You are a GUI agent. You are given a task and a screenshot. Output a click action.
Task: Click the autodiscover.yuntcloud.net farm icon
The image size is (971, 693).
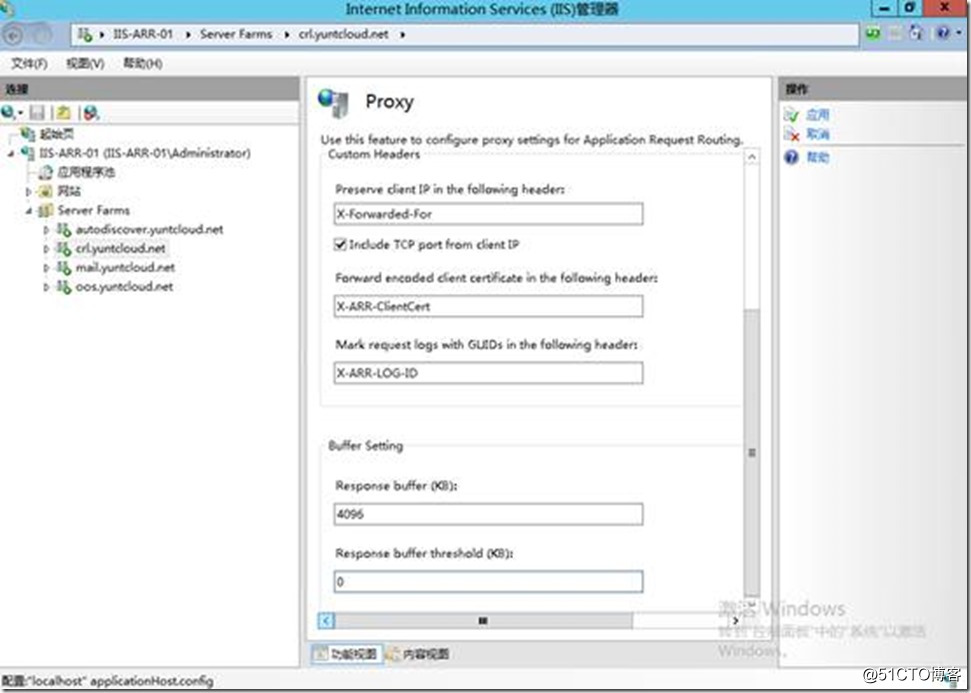coord(64,230)
